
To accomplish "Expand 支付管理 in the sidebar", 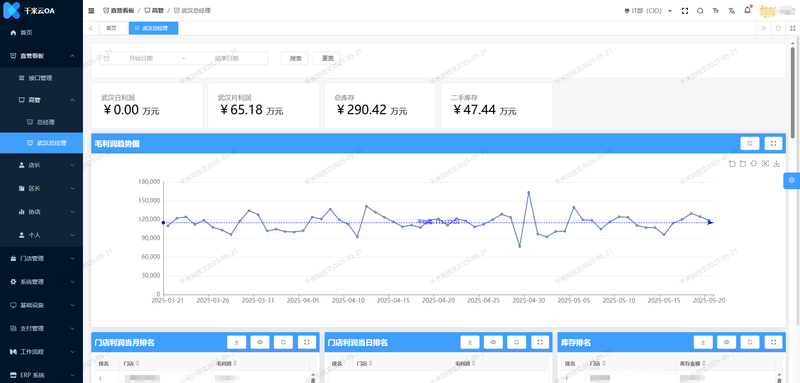I will pos(41,328).
